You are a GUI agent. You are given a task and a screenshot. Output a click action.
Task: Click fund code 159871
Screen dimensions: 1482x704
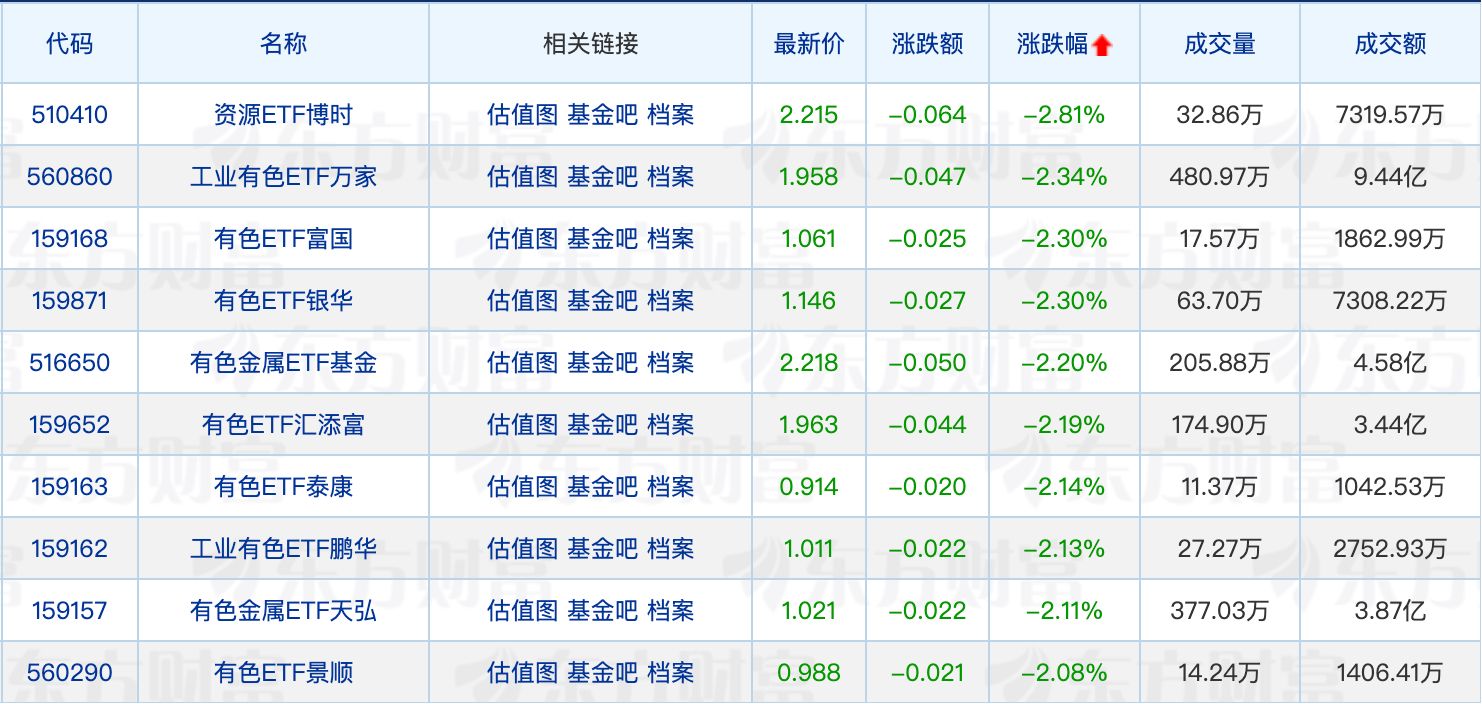[69, 301]
